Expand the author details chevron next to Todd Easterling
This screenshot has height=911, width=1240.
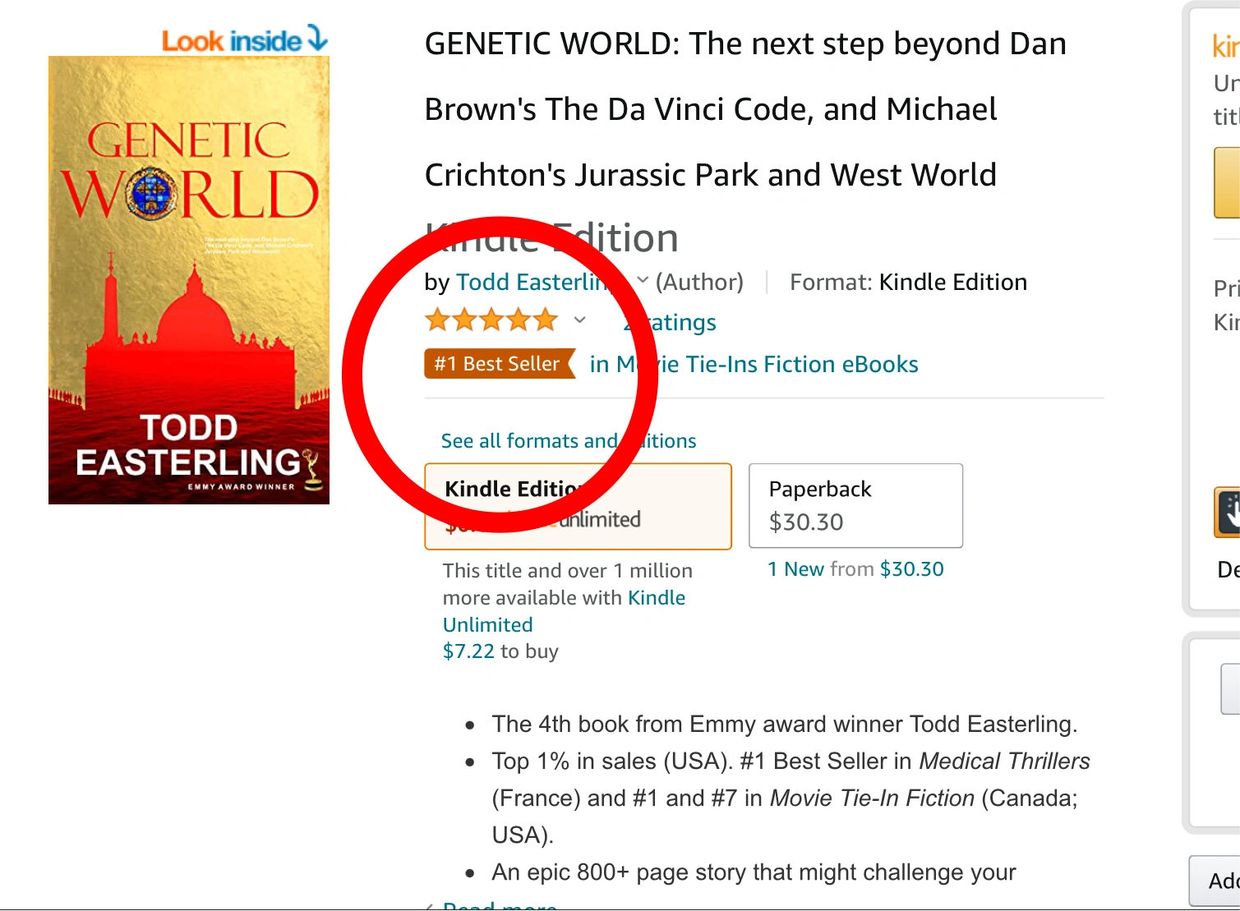pos(643,281)
